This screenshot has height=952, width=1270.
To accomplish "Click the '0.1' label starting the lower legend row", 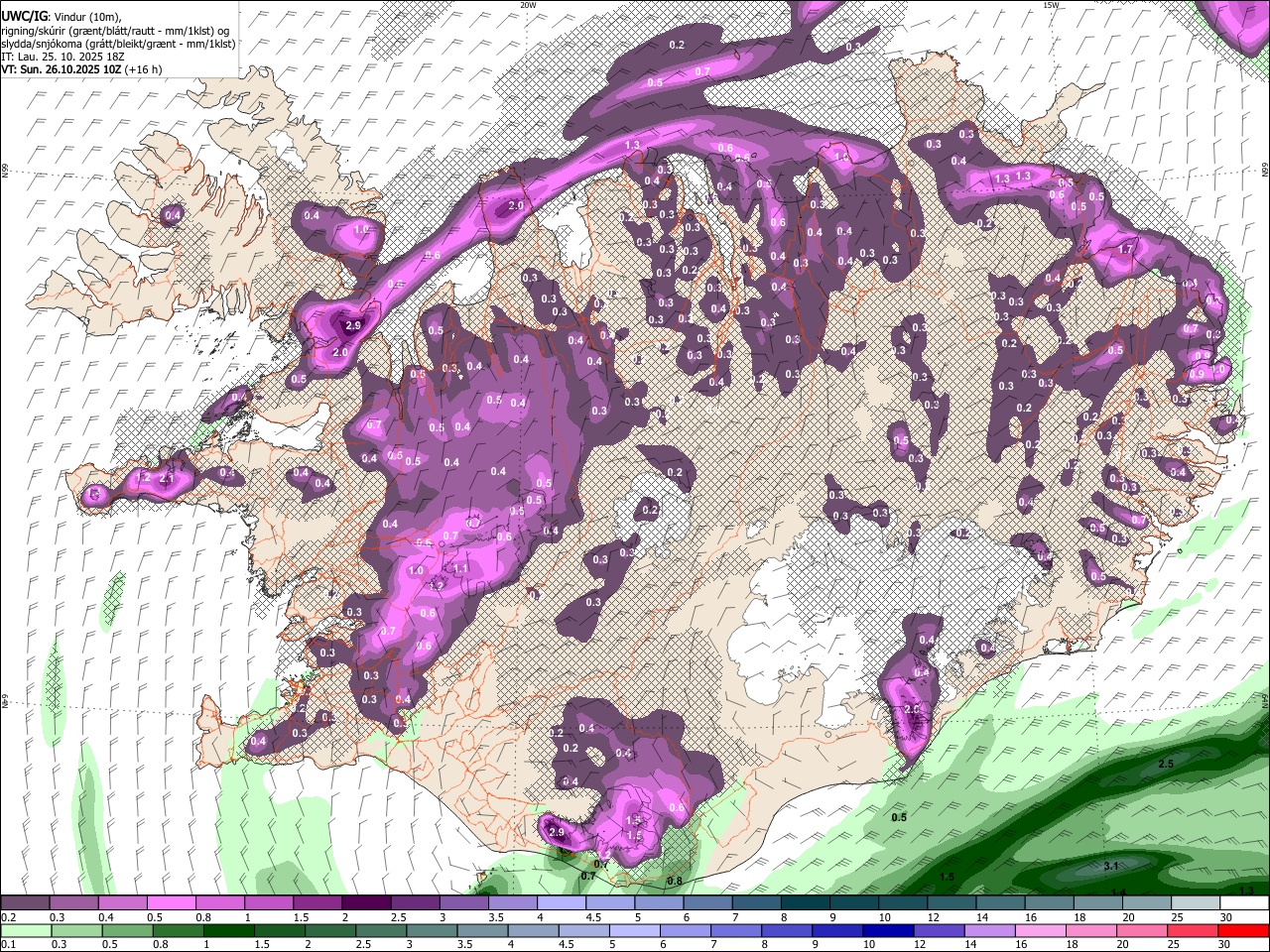I will [x=8, y=945].
